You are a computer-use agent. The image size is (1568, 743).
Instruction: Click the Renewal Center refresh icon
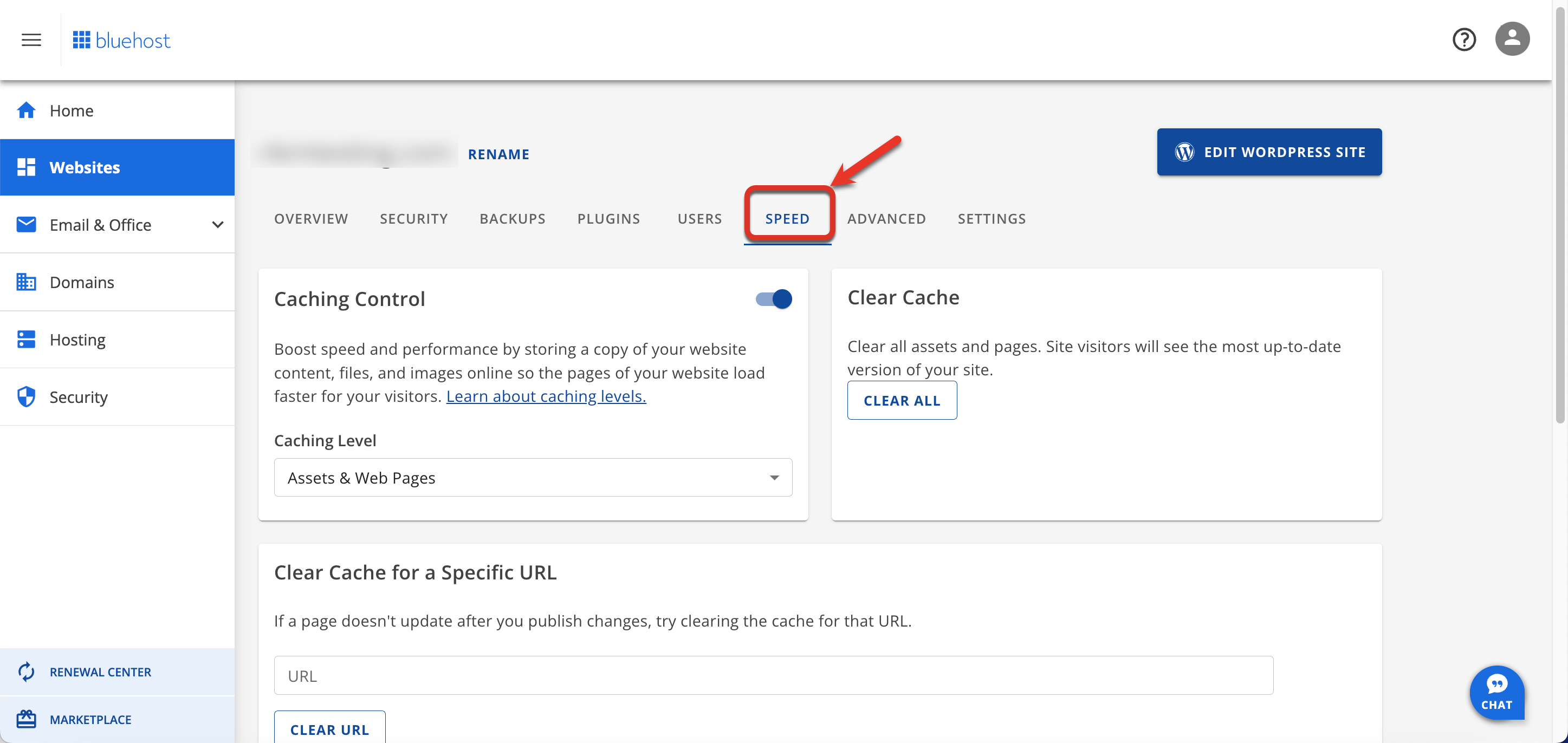pyautogui.click(x=26, y=671)
